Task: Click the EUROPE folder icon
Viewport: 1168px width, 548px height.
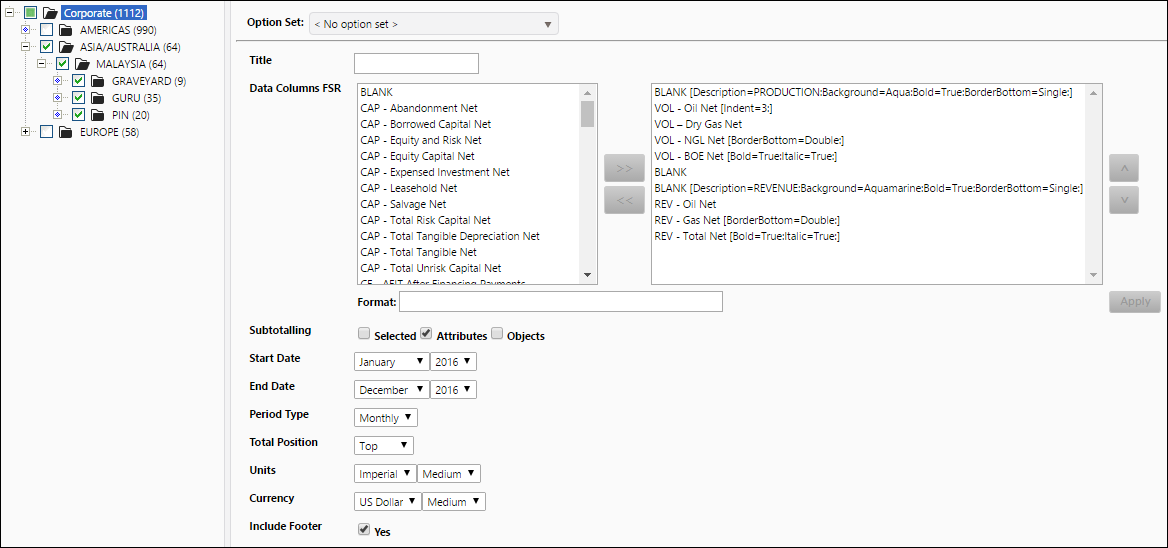Action: (66, 133)
